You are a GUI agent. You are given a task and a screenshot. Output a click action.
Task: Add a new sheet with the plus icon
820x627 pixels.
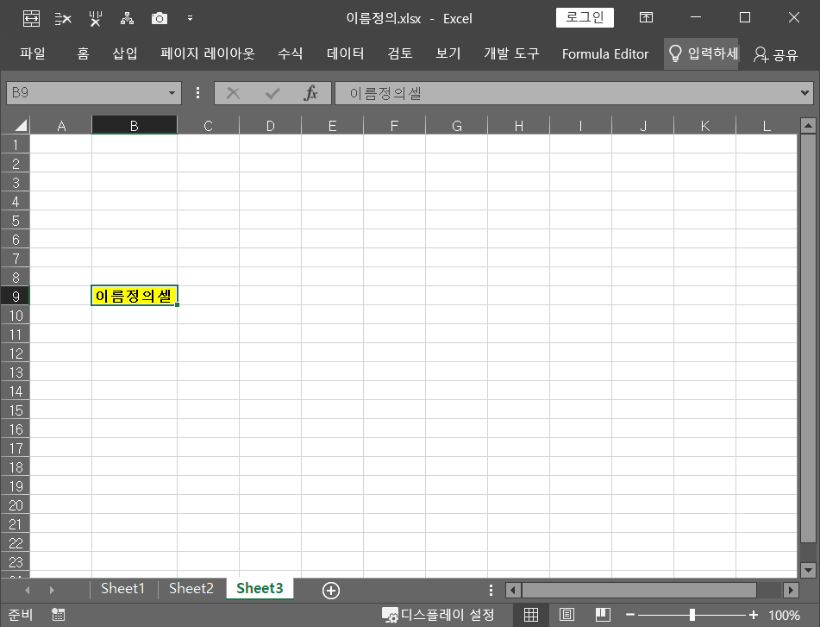click(331, 590)
